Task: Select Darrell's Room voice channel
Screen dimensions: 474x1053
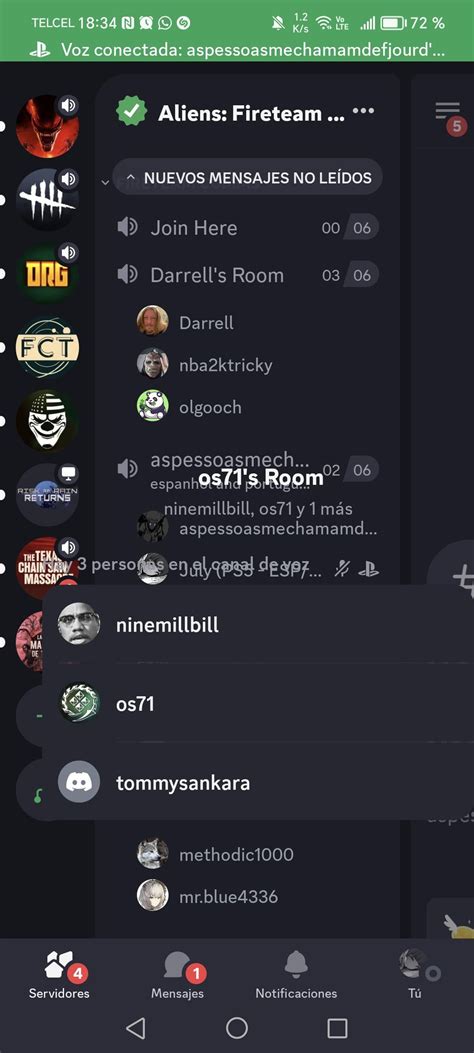Action: (247, 275)
